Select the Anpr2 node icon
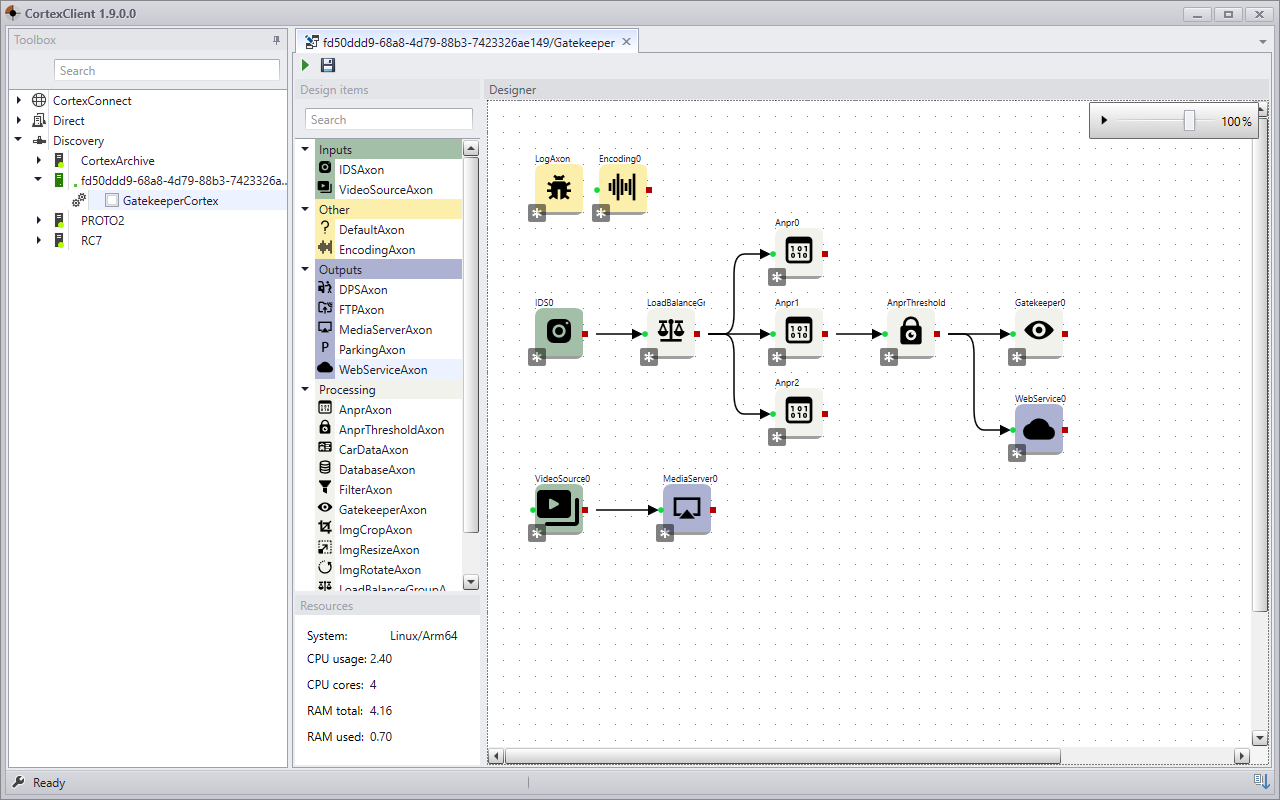 pos(798,412)
